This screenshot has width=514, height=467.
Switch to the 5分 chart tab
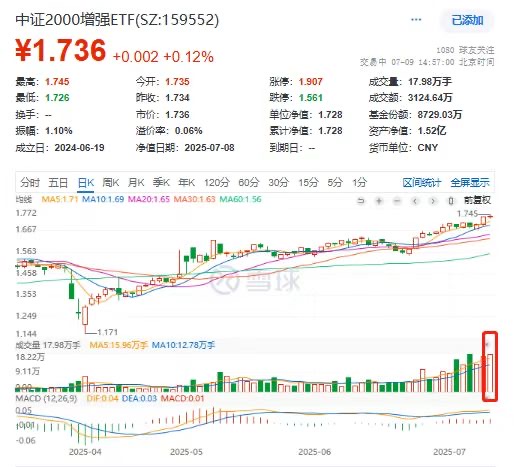pyautogui.click(x=335, y=183)
